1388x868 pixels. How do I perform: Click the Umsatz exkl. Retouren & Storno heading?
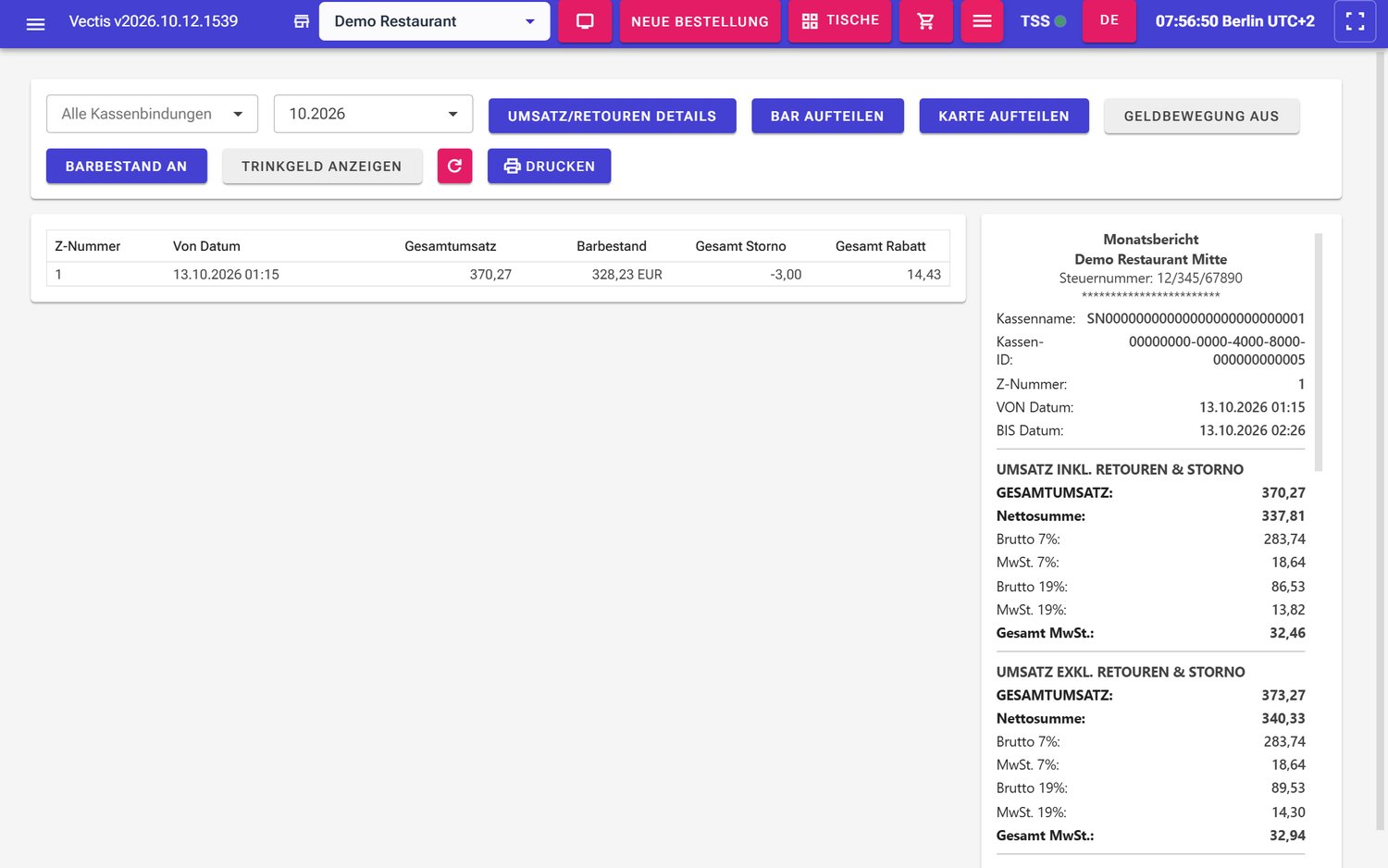[x=1121, y=672]
